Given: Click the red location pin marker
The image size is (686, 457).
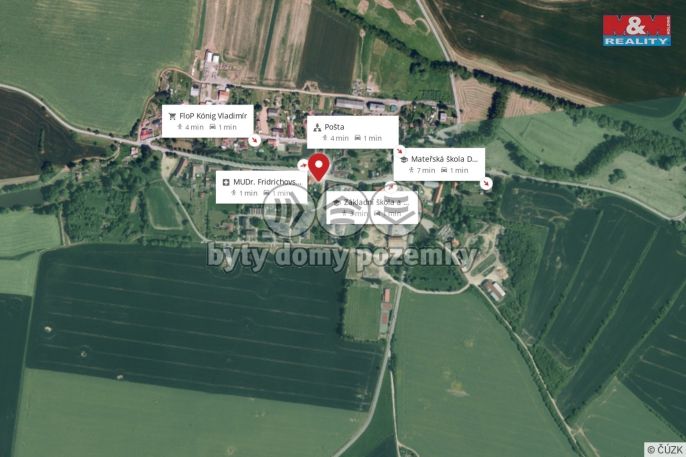Looking at the screenshot, I should click(319, 167).
